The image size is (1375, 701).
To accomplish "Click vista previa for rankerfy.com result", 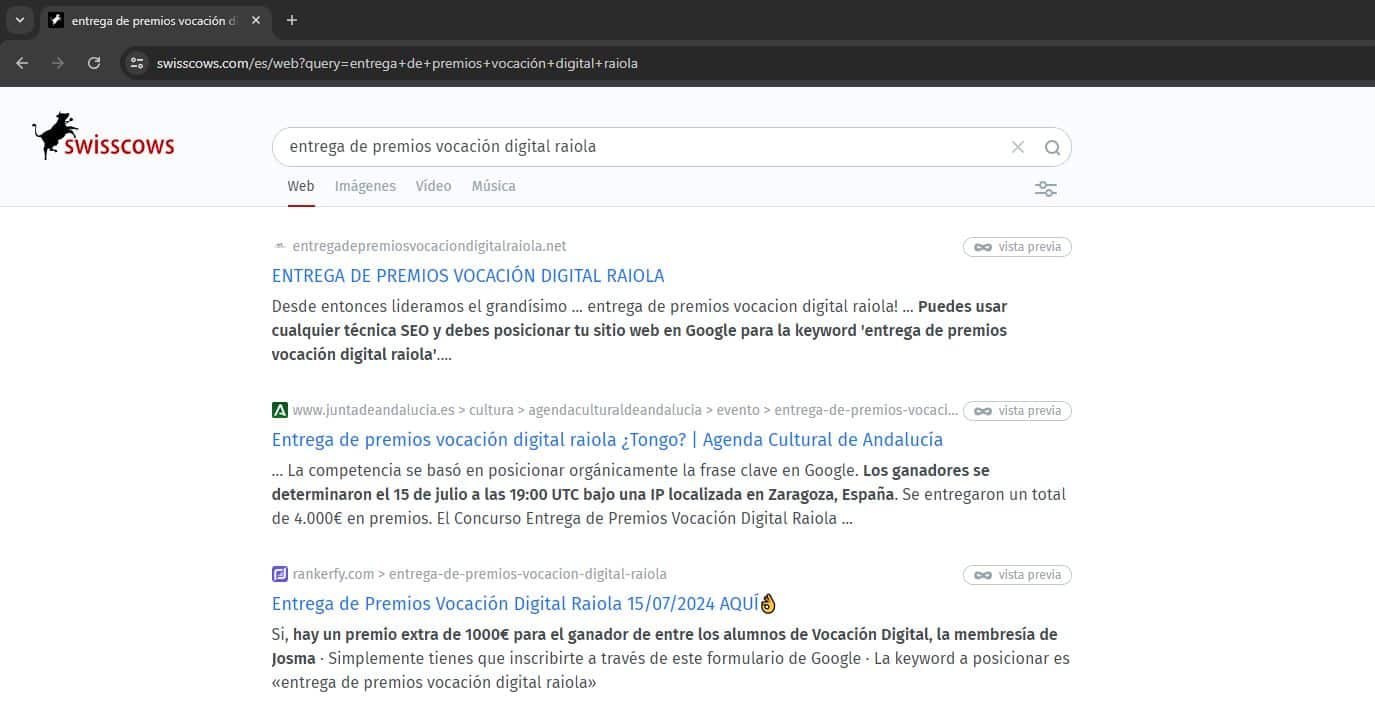I will point(1017,575).
